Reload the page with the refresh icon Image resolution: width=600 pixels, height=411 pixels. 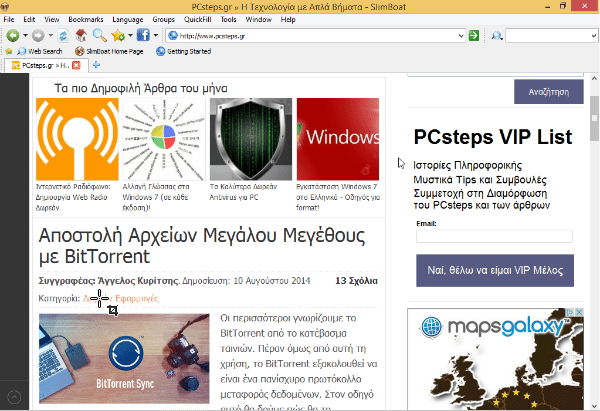point(63,36)
